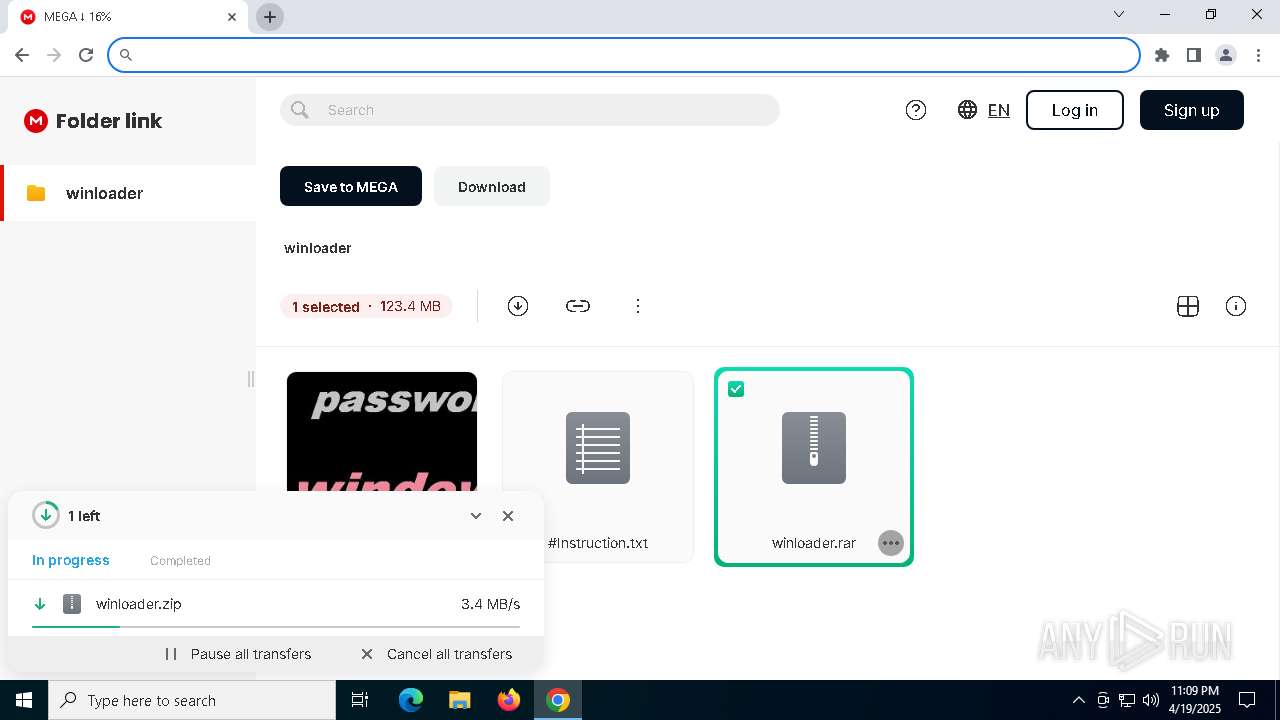The width and height of the screenshot is (1280, 720).
Task: Click the magnifier icon in the MEGA search box
Action: (300, 110)
